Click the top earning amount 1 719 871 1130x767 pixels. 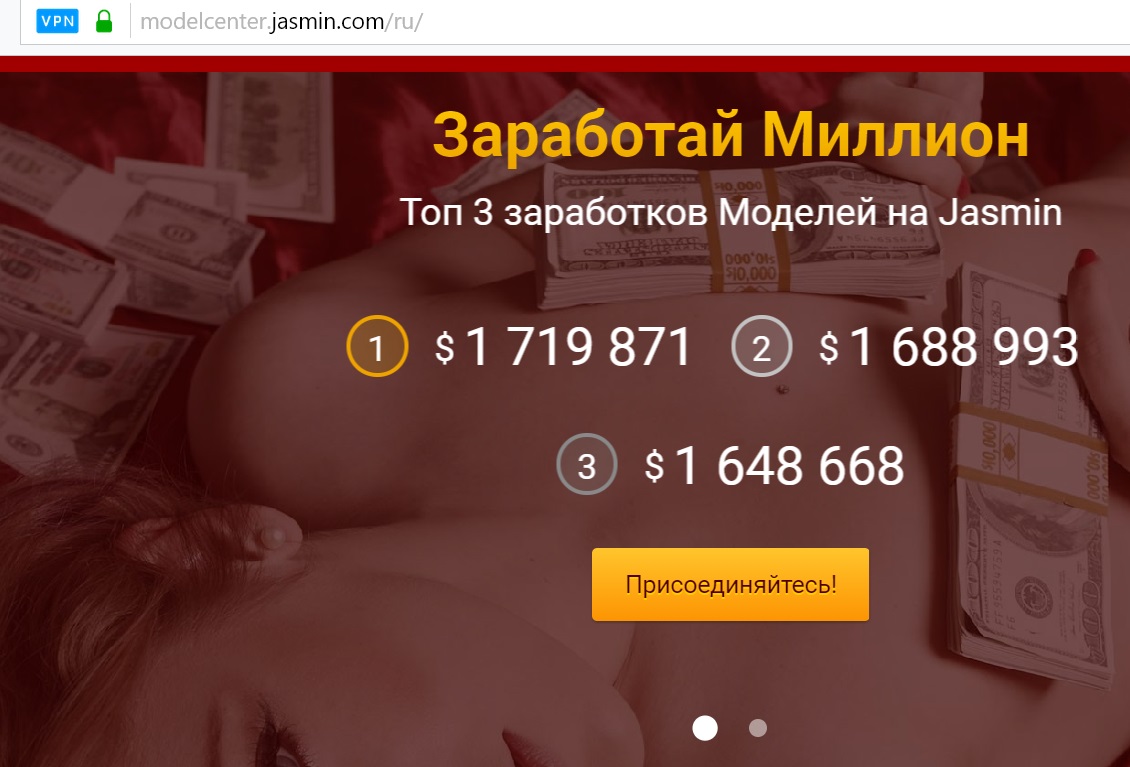pos(579,347)
